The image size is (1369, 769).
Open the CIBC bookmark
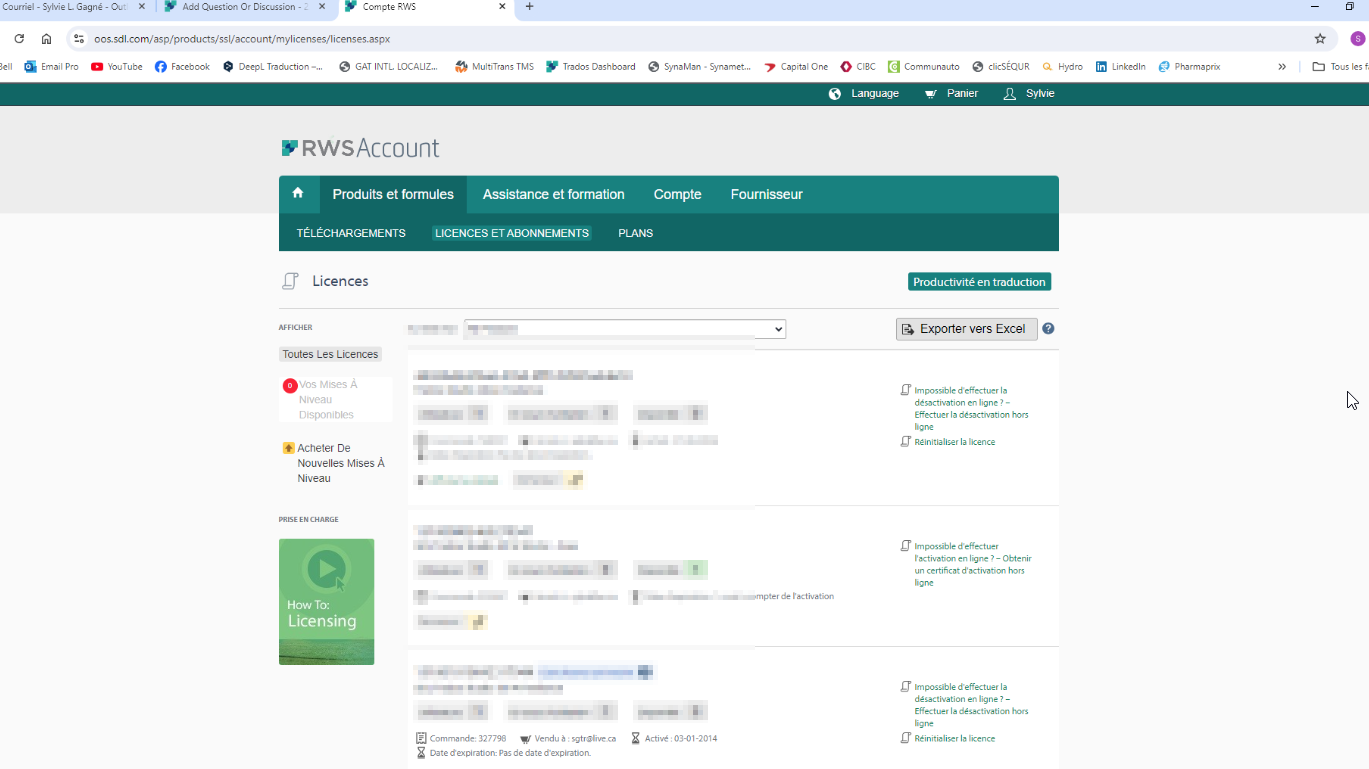pos(858,67)
